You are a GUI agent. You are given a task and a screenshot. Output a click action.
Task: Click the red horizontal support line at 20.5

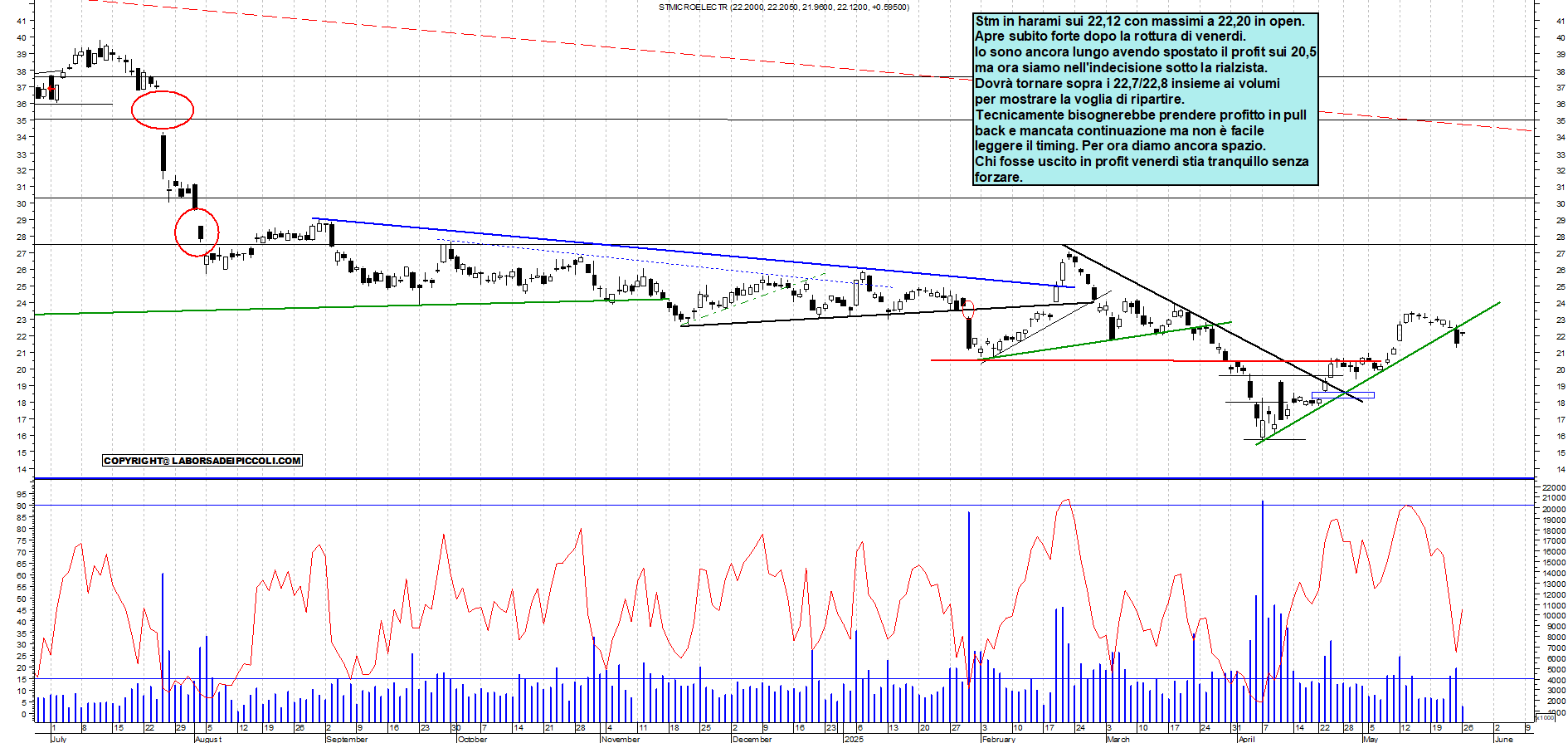coord(1079,360)
